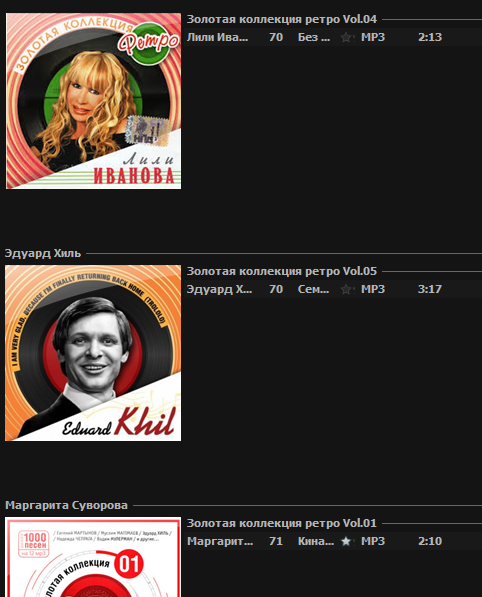Viewport: 482px width, 597px height.
Task: Click the rating star on Эдуард Хиль track
Action: click(346, 289)
